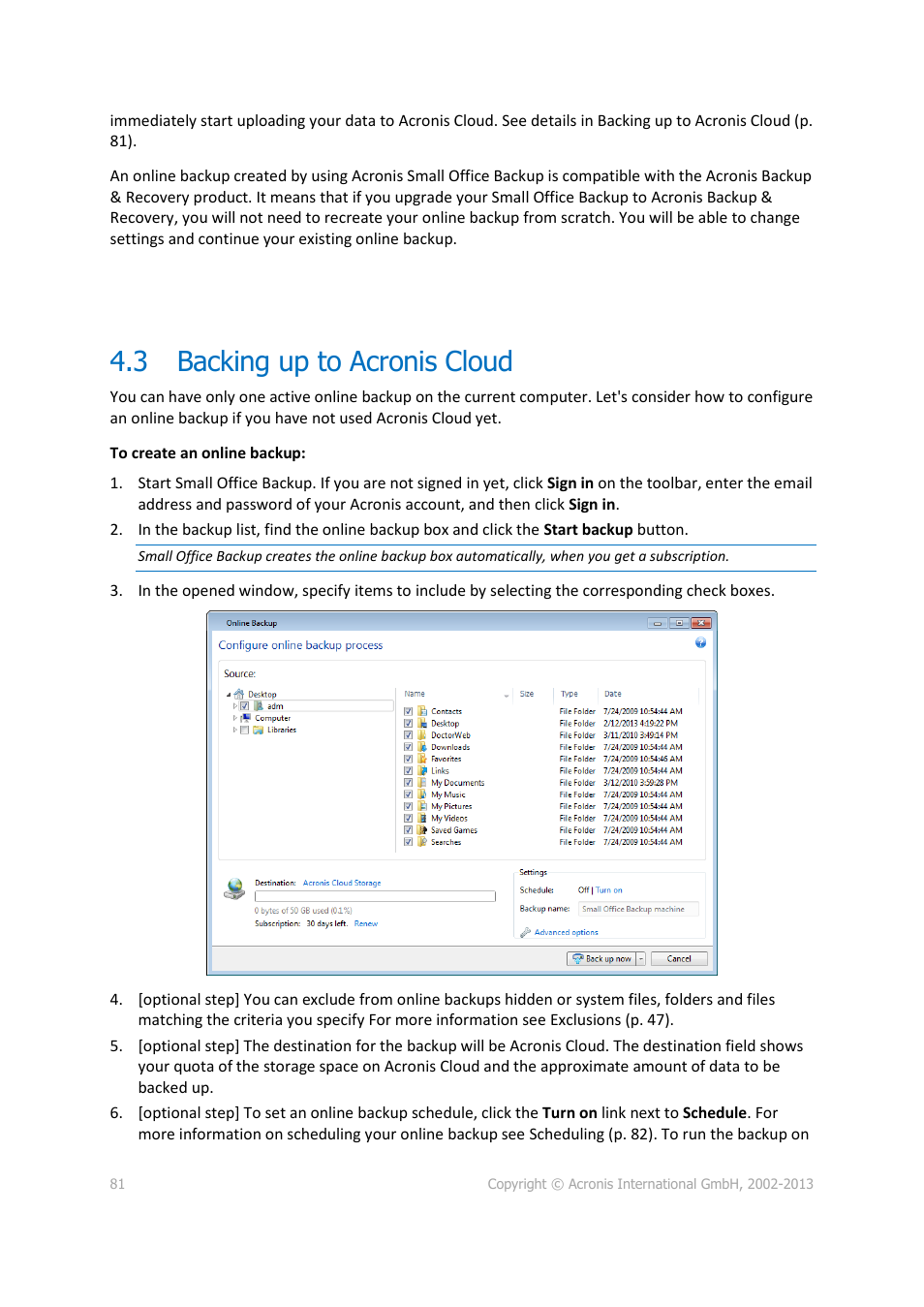The height and width of the screenshot is (1307, 924).
Task: Expand the Computer node in source tree
Action: pyautogui.click(x=234, y=719)
